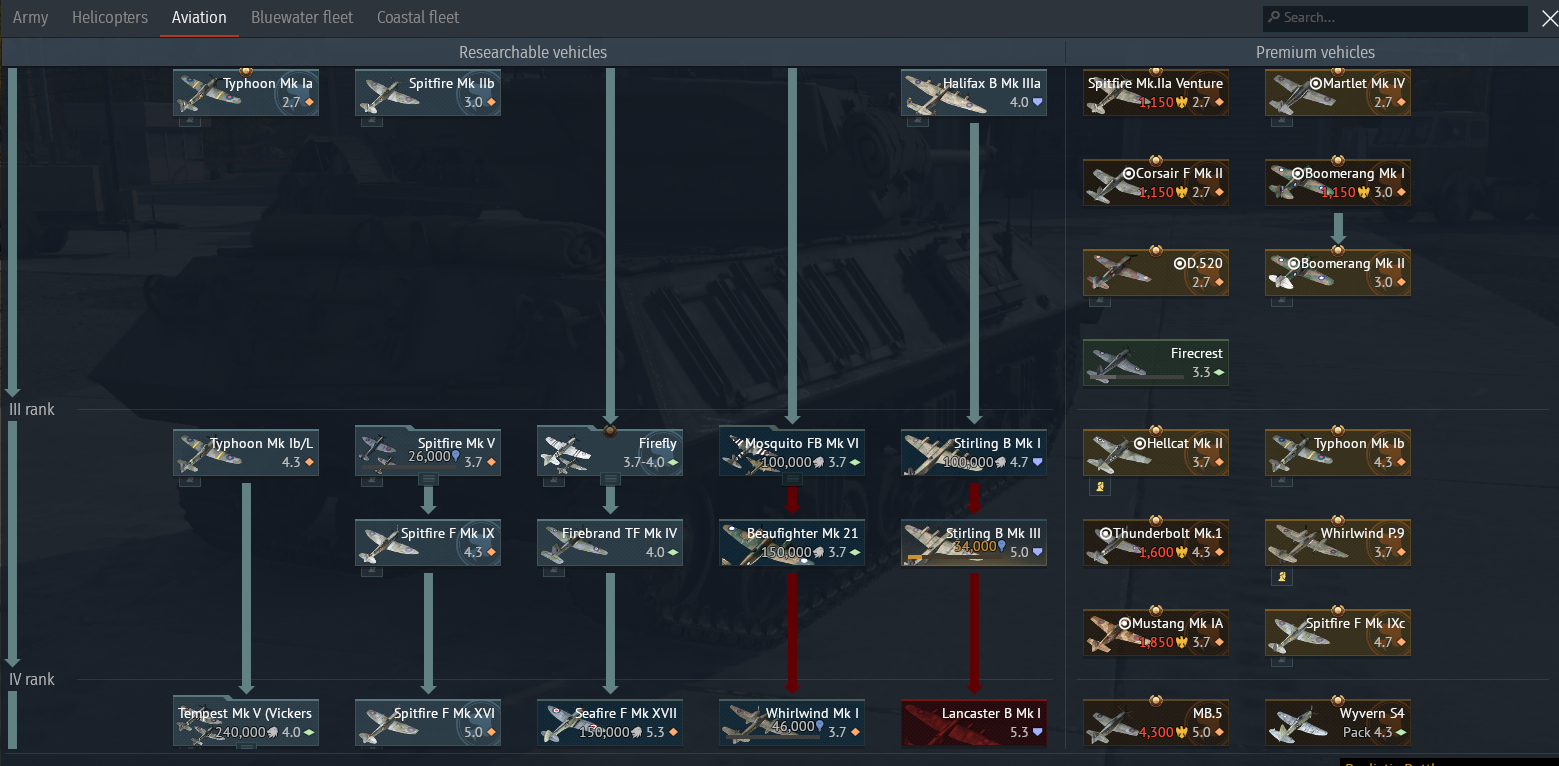Select the Spitfire Mk V group
Image resolution: width=1559 pixels, height=766 pixels.
428,452
